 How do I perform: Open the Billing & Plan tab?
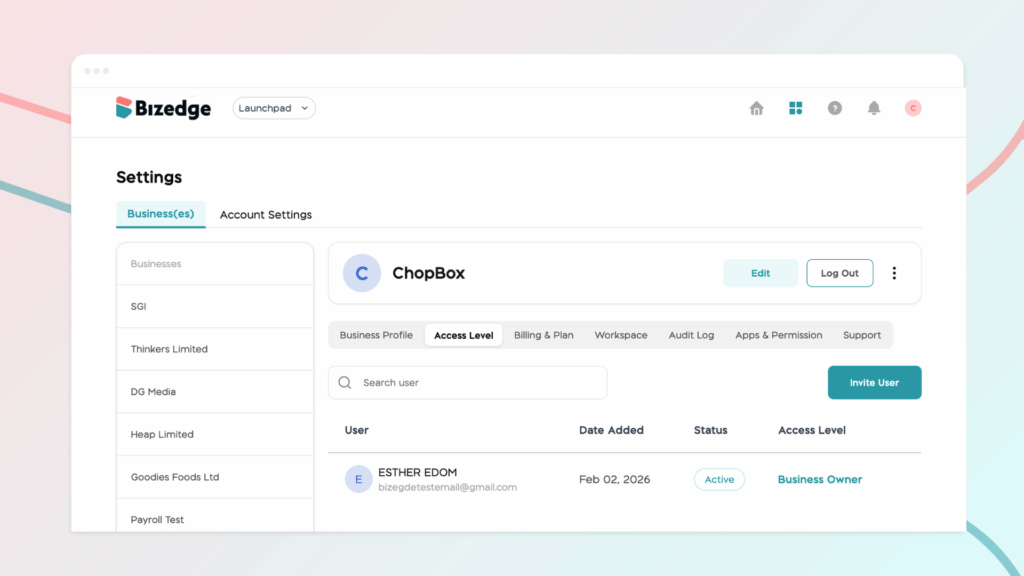tap(543, 335)
